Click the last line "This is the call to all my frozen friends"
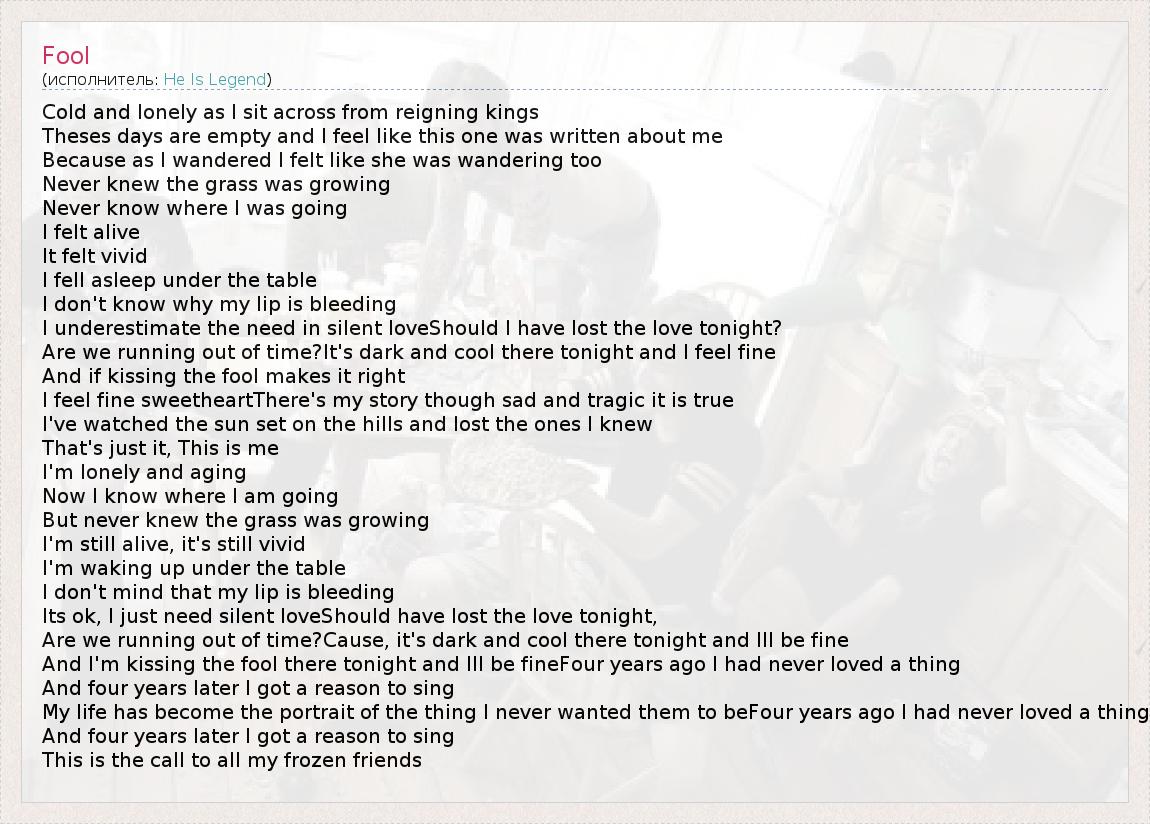The width and height of the screenshot is (1150, 824). pyautogui.click(x=232, y=760)
